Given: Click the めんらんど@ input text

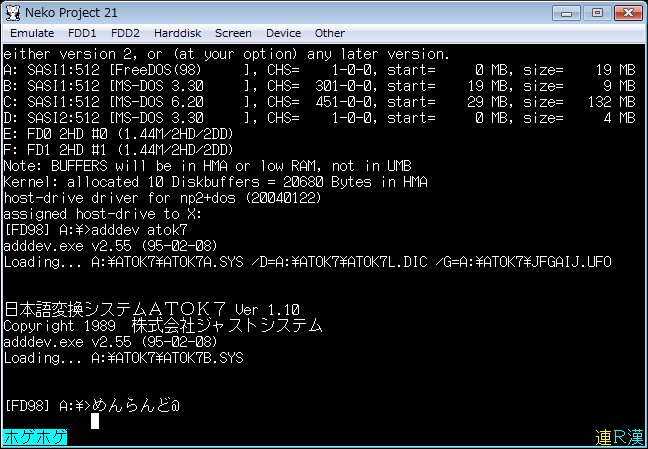Looking at the screenshot, I should tap(136, 406).
